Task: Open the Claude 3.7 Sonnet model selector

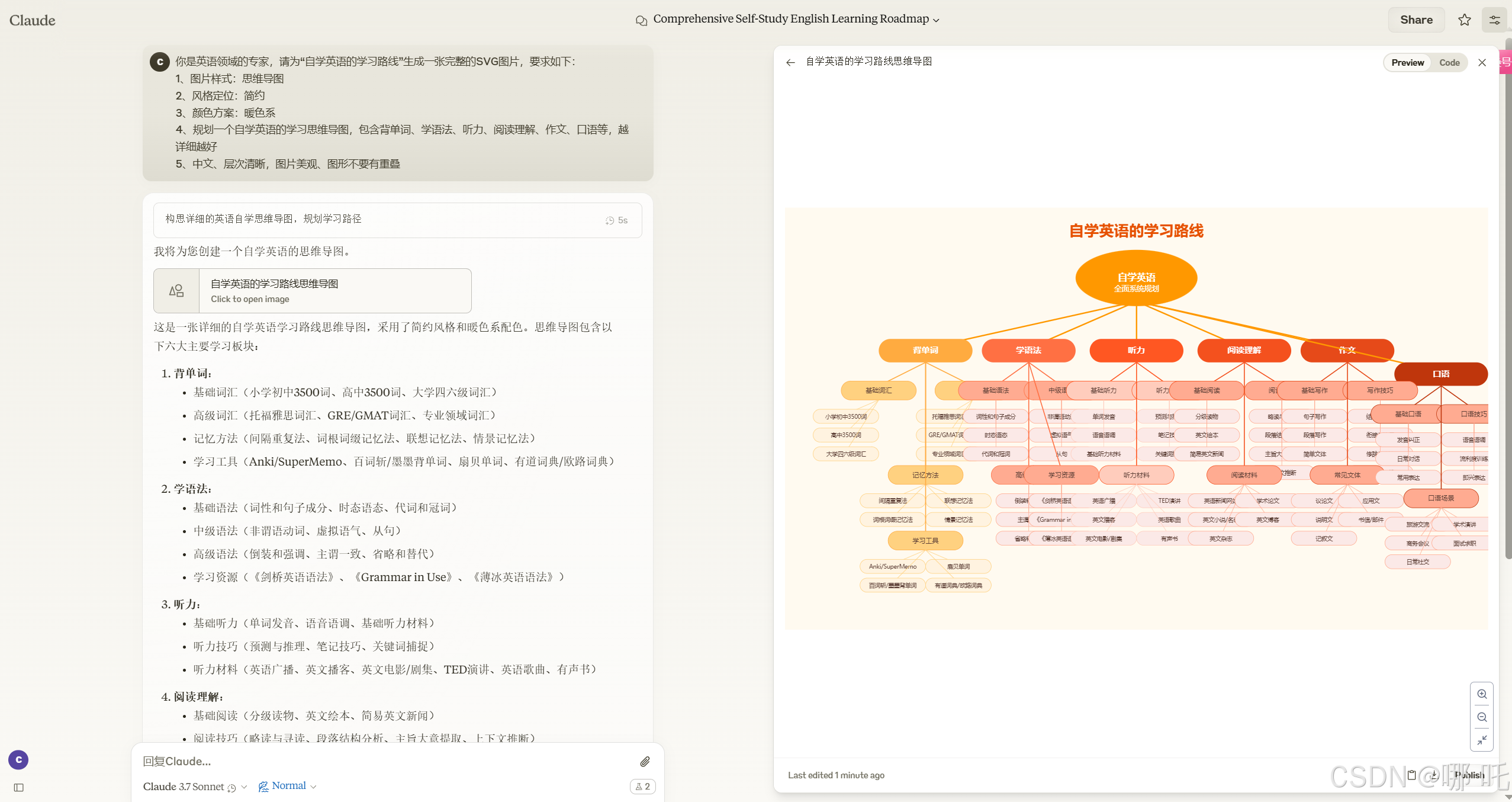Action: pyautogui.click(x=195, y=787)
